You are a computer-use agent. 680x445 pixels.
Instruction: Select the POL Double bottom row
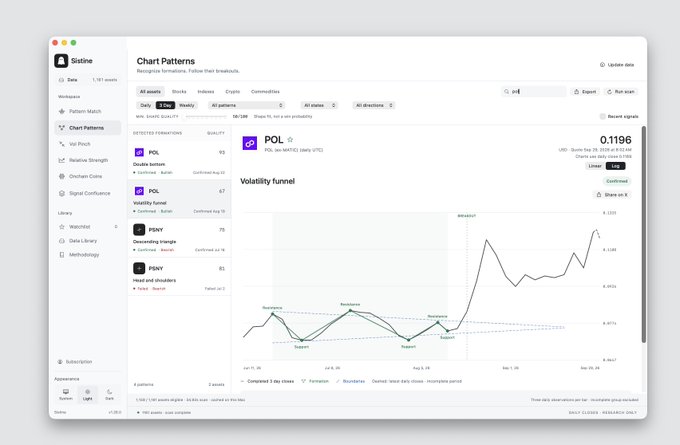[x=179, y=161]
